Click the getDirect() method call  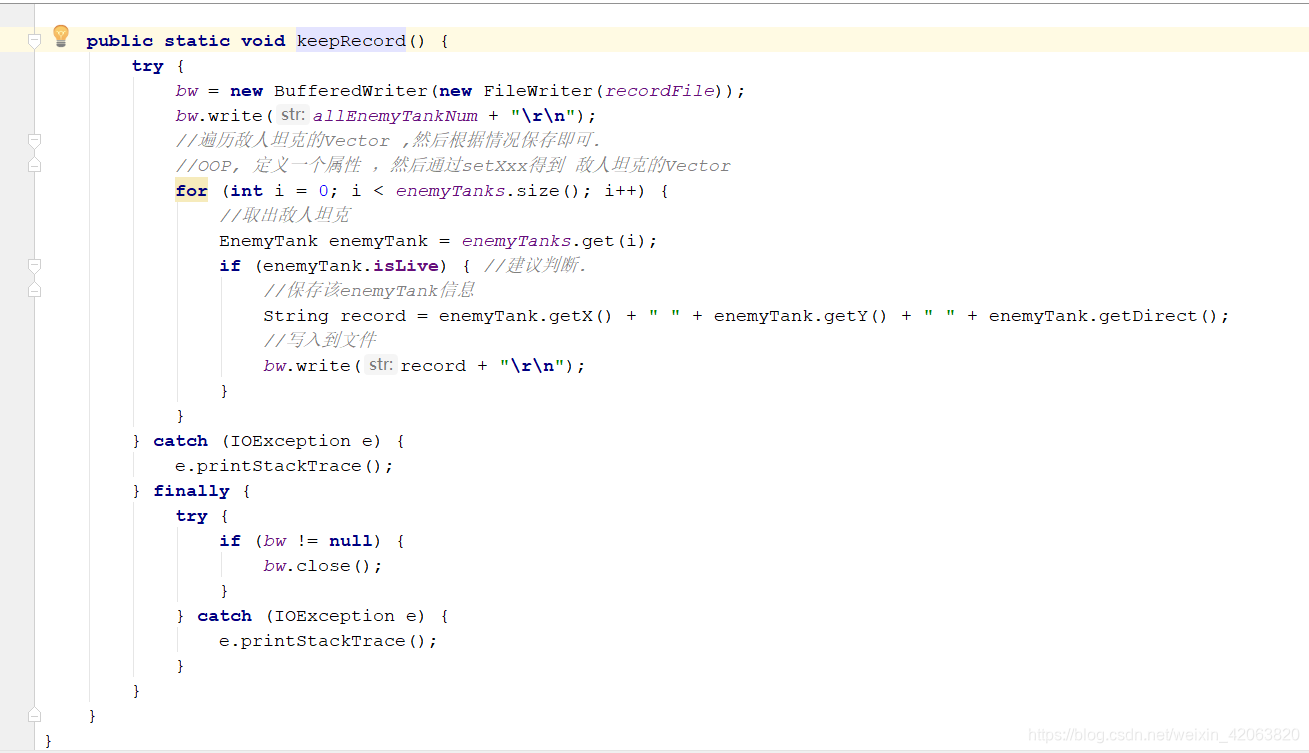click(x=1159, y=316)
